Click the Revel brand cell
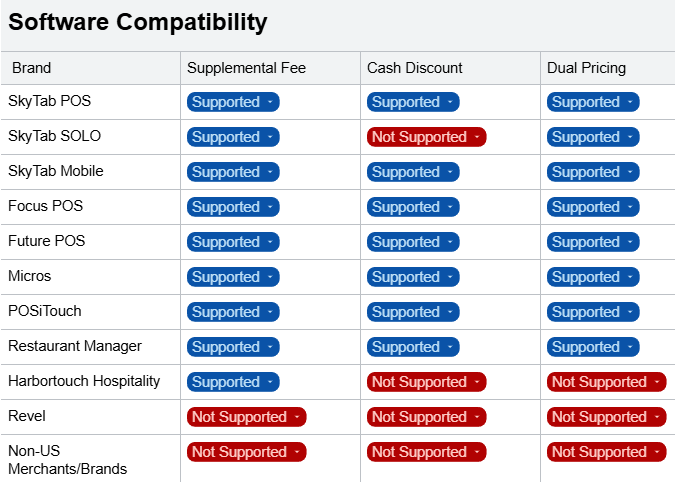675x482 pixels. 27,416
